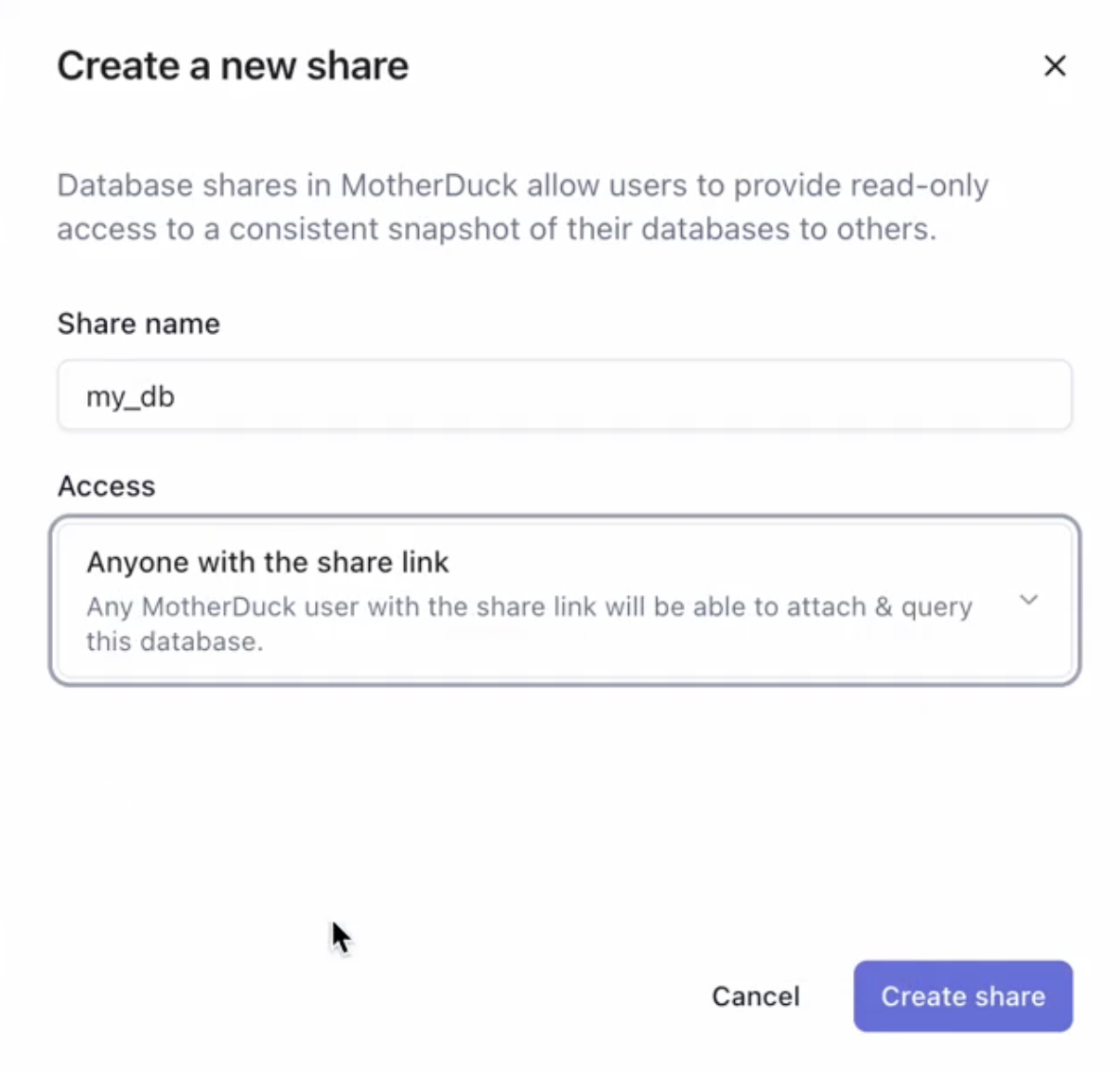Click the purple Create share button

[963, 996]
